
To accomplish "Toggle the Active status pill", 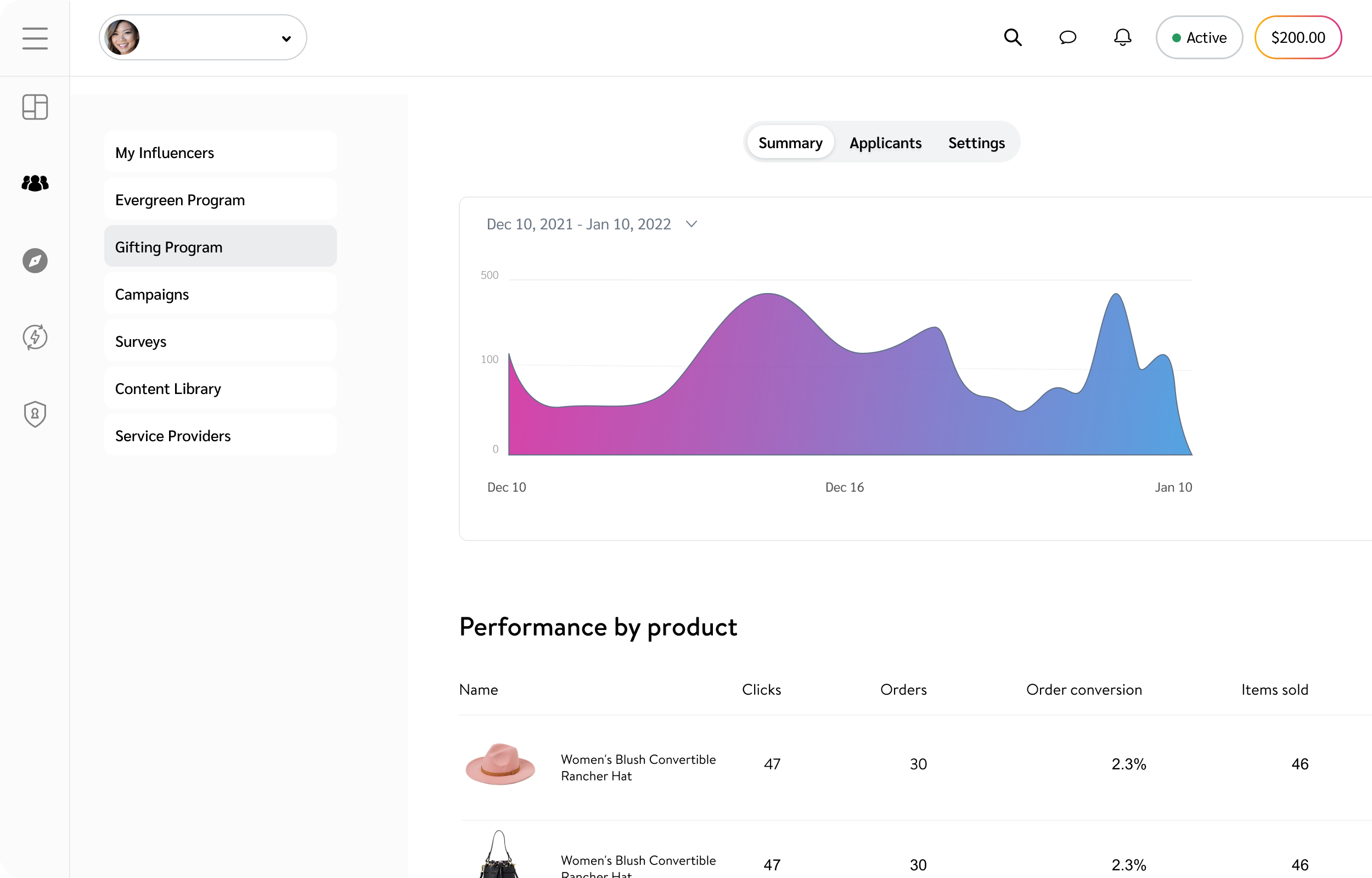I will 1199,38.
